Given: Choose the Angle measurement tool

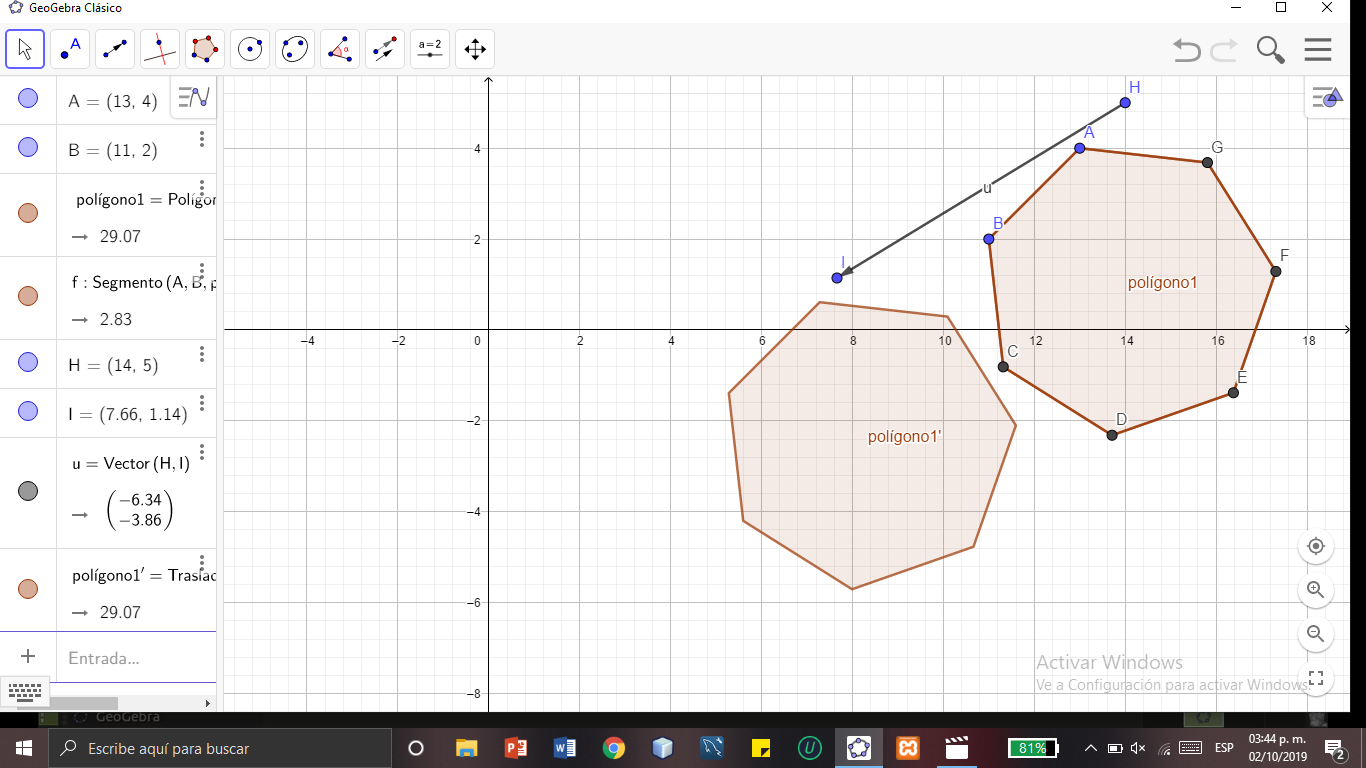Looking at the screenshot, I should pos(339,48).
